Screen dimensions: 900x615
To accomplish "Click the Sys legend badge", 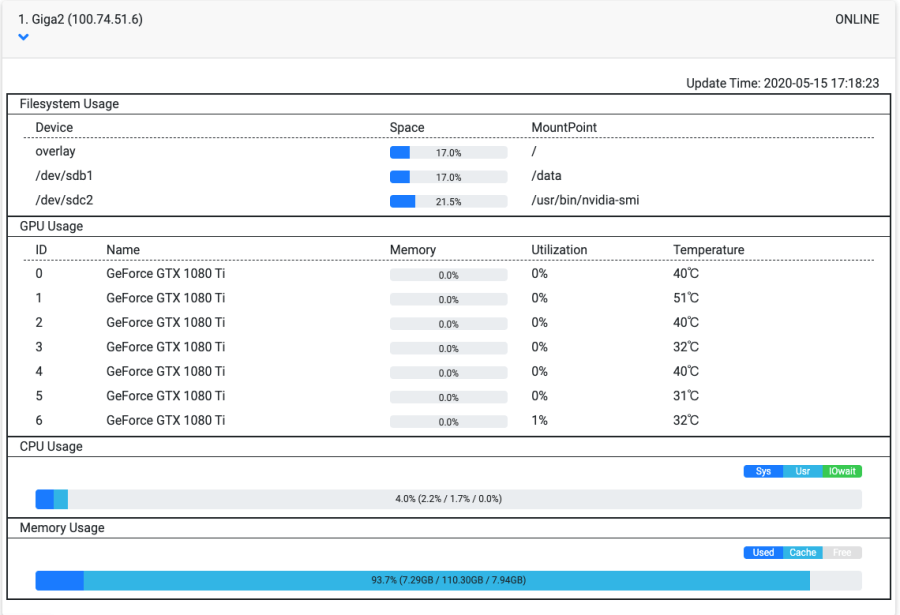I will pos(763,471).
